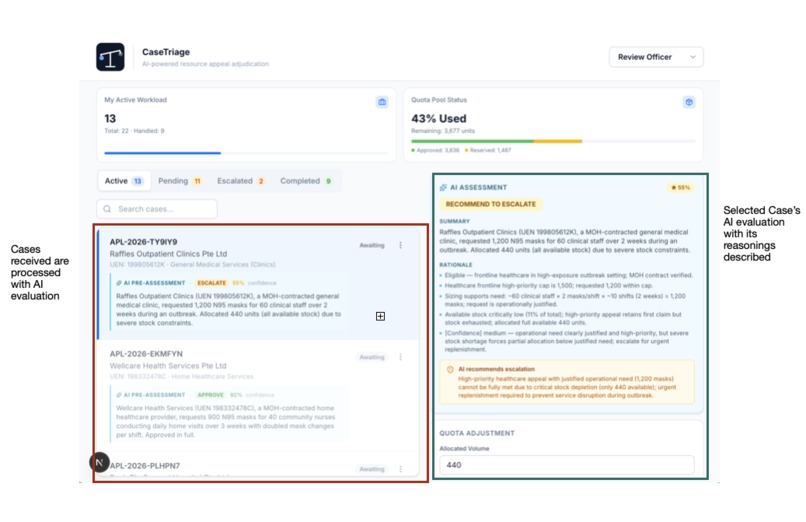Click the RECOMMEND TO ESCALATE badge
806x522 pixels.
click(x=490, y=204)
